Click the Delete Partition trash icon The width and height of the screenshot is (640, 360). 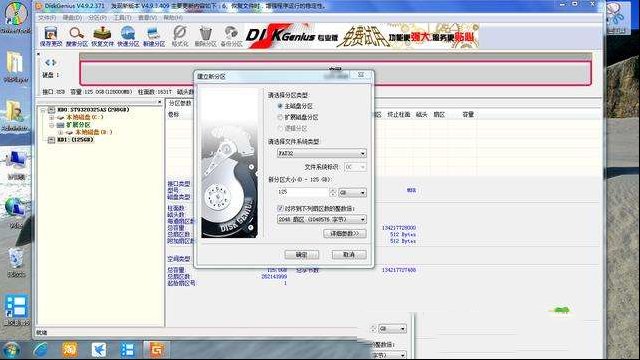click(205, 36)
